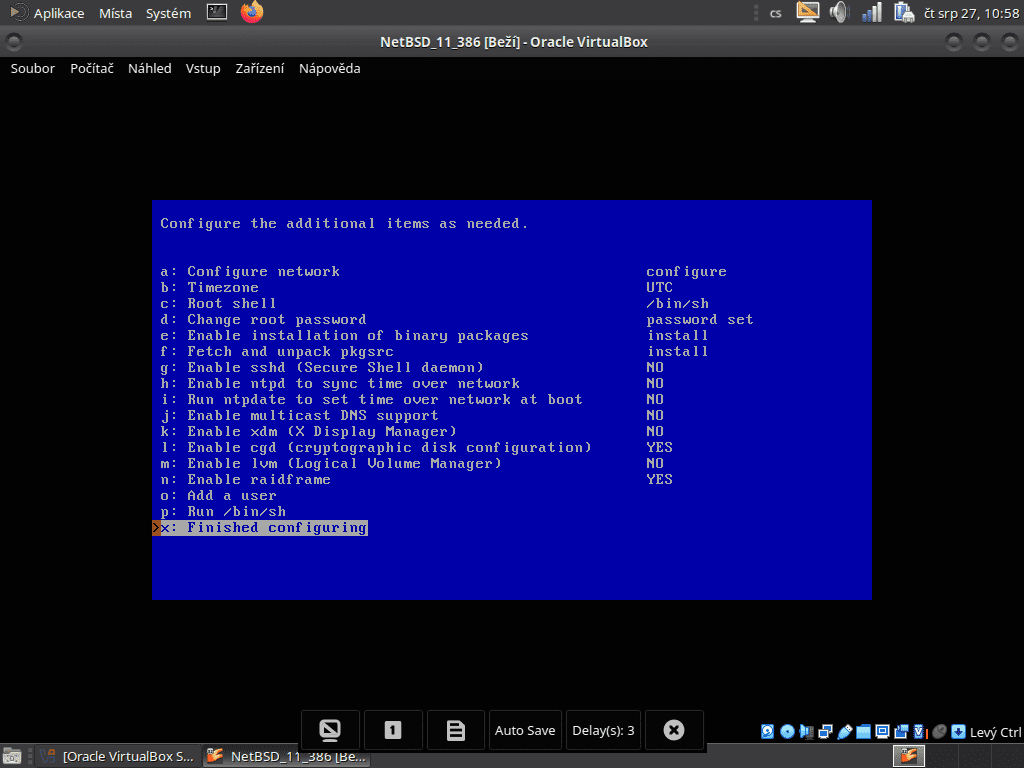The width and height of the screenshot is (1024, 768).
Task: Click the recording indicator status bar icon
Action: tap(901, 731)
